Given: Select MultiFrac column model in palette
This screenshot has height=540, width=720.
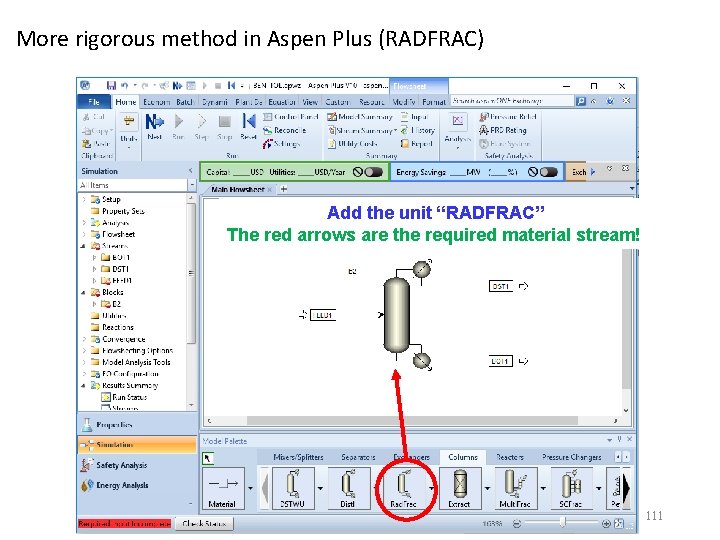Looking at the screenshot, I should (x=515, y=488).
